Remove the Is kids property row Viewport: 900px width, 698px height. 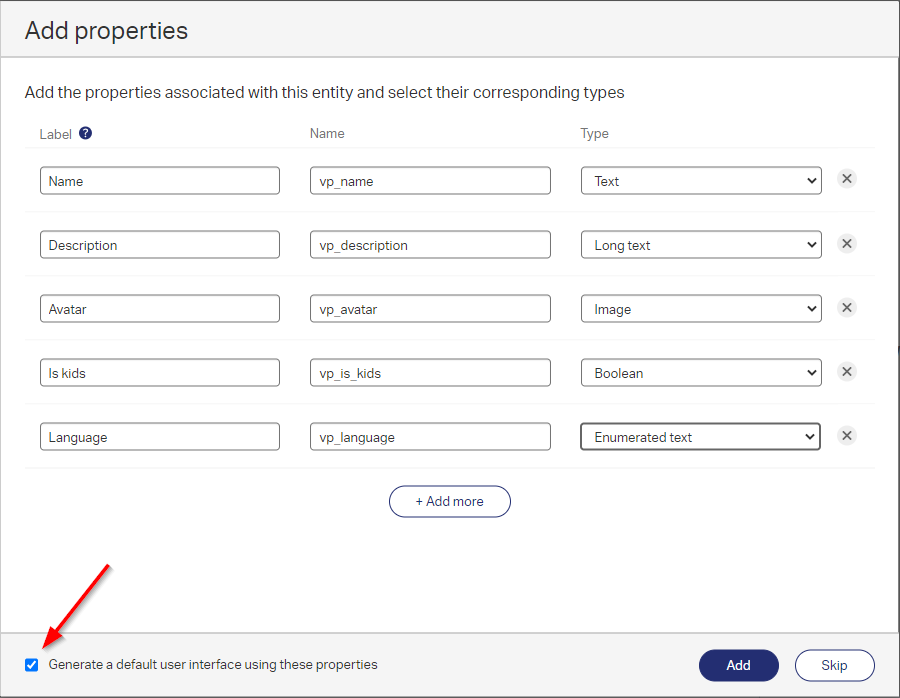click(847, 371)
